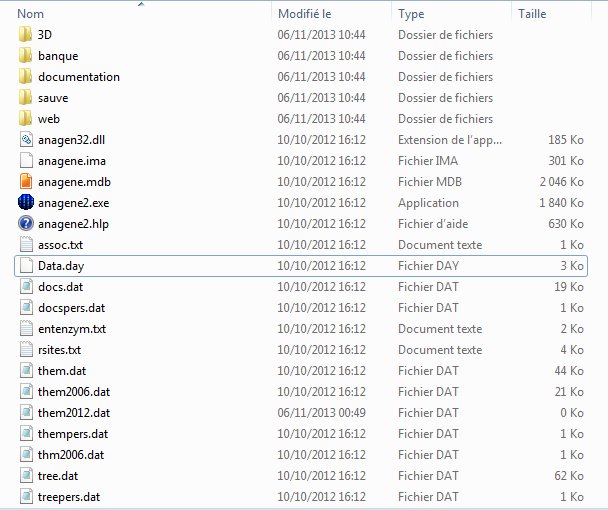This screenshot has height=510, width=608.
Task: Select the assoc.txt text document icon
Action: coord(26,245)
